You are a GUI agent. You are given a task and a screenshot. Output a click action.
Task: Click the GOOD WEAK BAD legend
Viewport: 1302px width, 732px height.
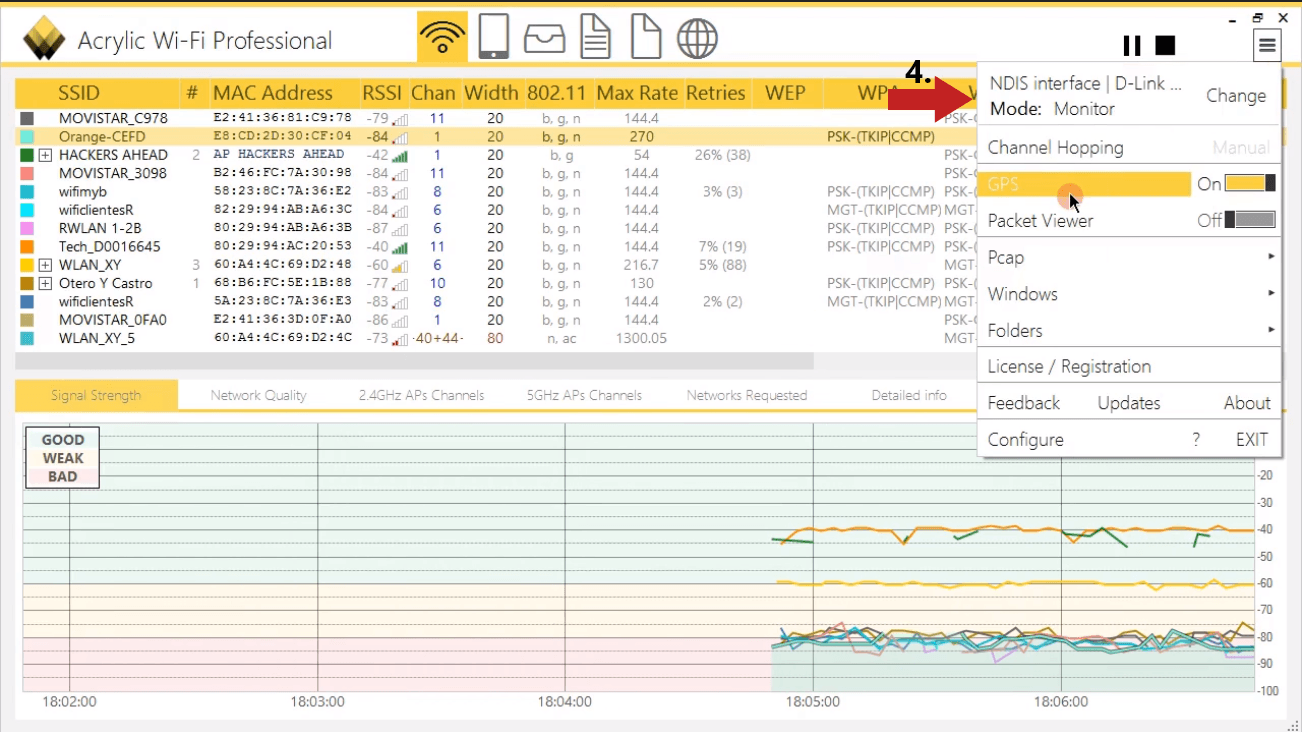62,458
